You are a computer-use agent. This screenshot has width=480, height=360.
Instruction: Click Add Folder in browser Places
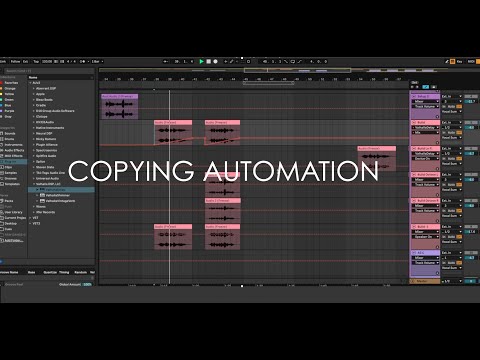pos(13,240)
